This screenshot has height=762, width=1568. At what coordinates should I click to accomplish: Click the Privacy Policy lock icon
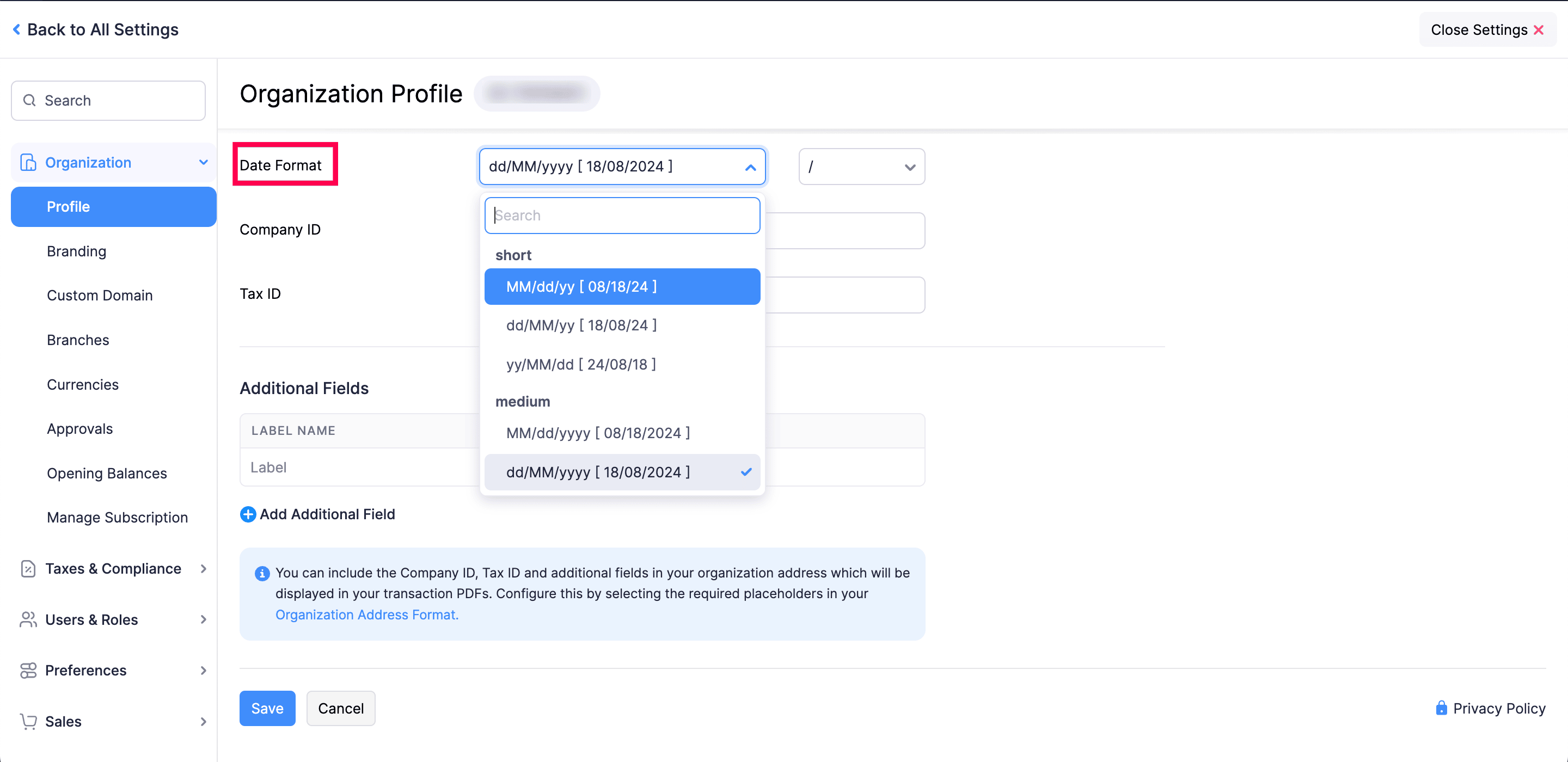coord(1441,708)
